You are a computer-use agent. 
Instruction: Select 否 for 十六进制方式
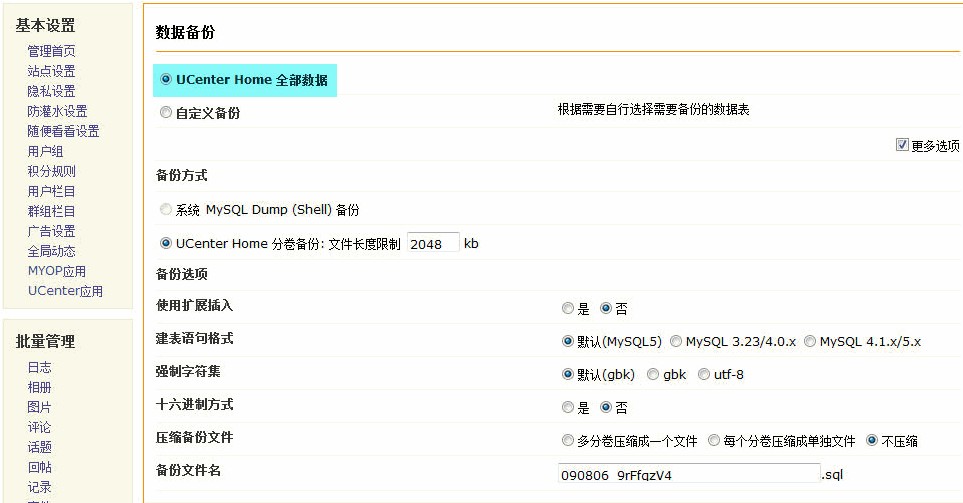606,407
